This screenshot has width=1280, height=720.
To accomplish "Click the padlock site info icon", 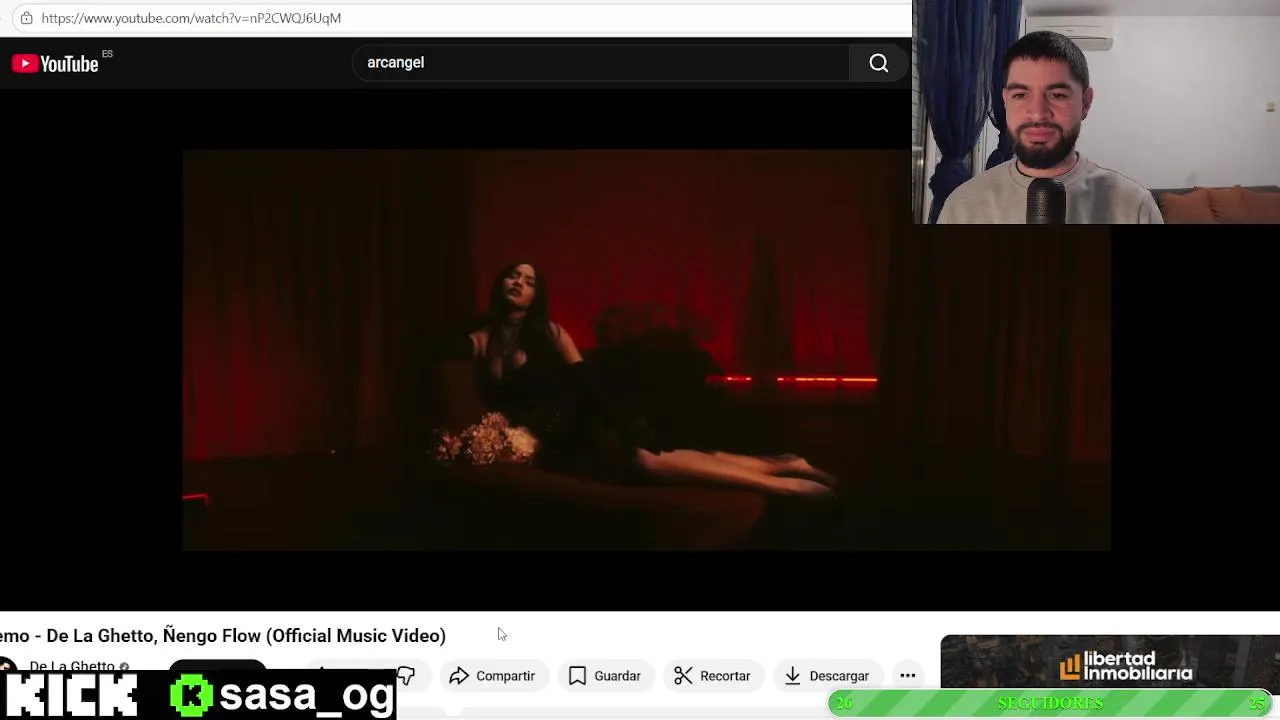I will click(x=26, y=18).
